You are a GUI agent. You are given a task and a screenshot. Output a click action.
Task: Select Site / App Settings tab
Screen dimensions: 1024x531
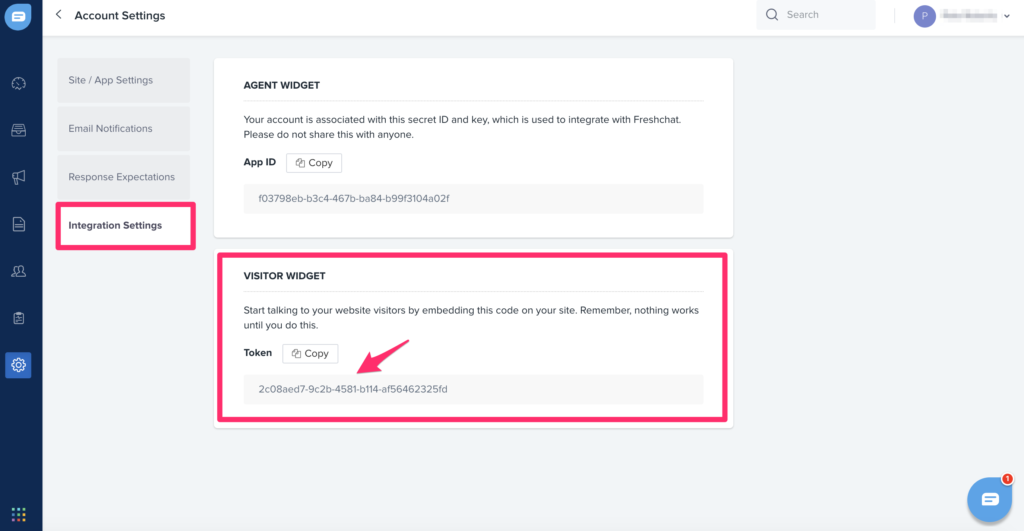point(123,80)
